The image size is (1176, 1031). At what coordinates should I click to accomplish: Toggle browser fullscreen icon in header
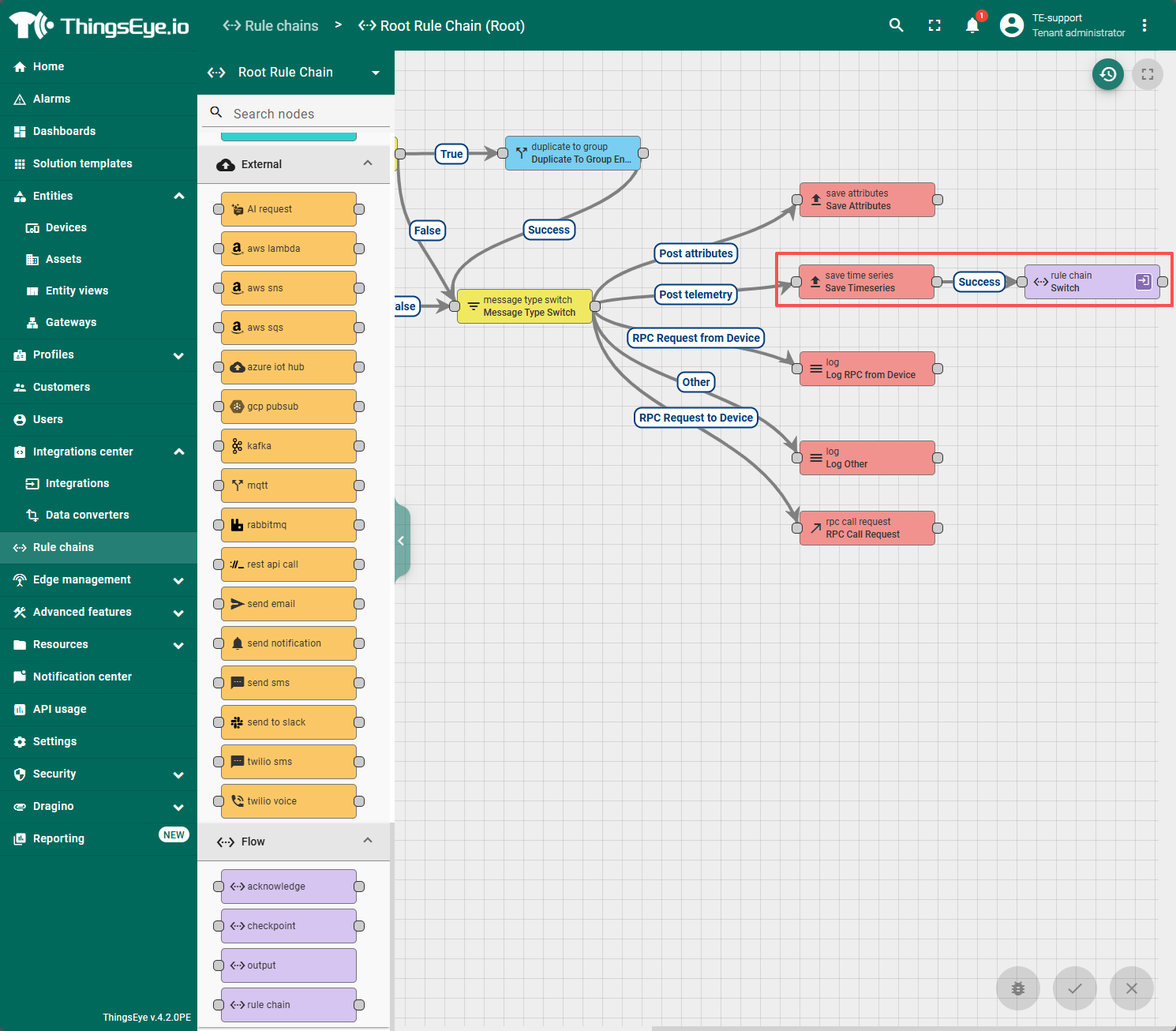click(x=934, y=25)
